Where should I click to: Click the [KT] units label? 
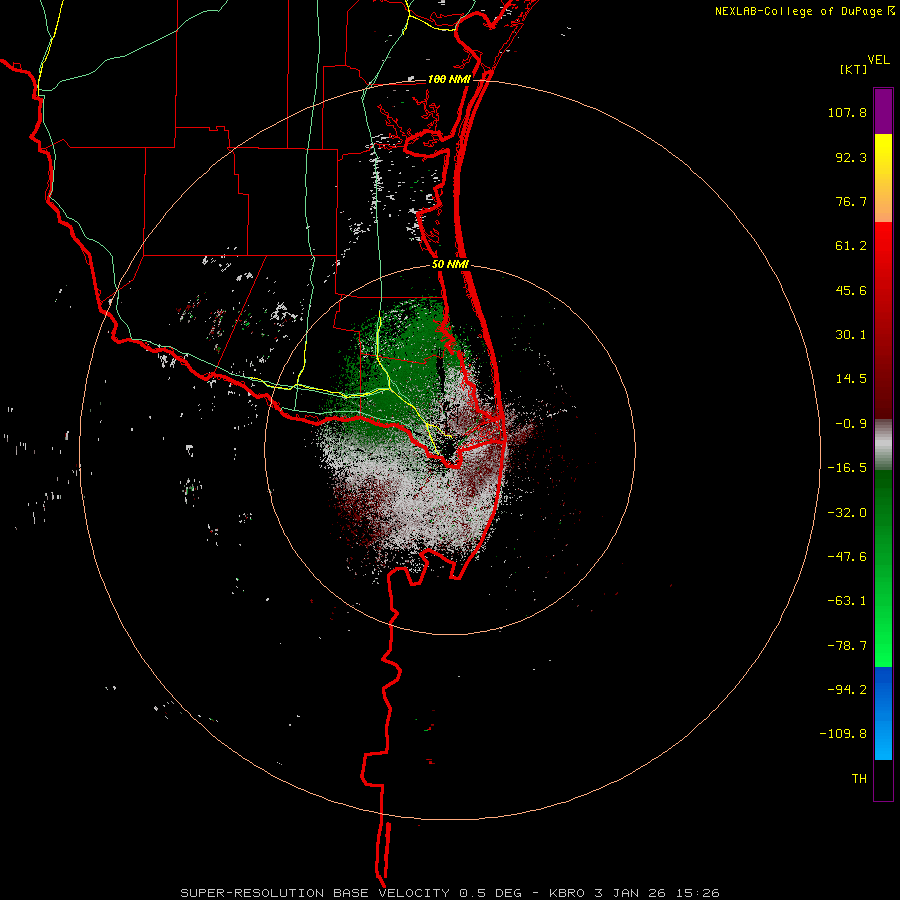854,69
